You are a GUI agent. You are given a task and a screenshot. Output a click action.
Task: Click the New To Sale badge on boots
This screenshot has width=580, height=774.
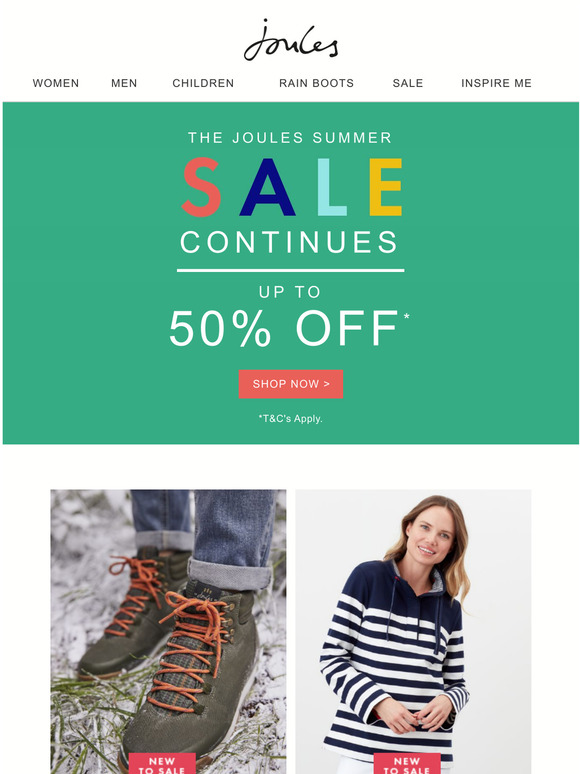tap(162, 764)
